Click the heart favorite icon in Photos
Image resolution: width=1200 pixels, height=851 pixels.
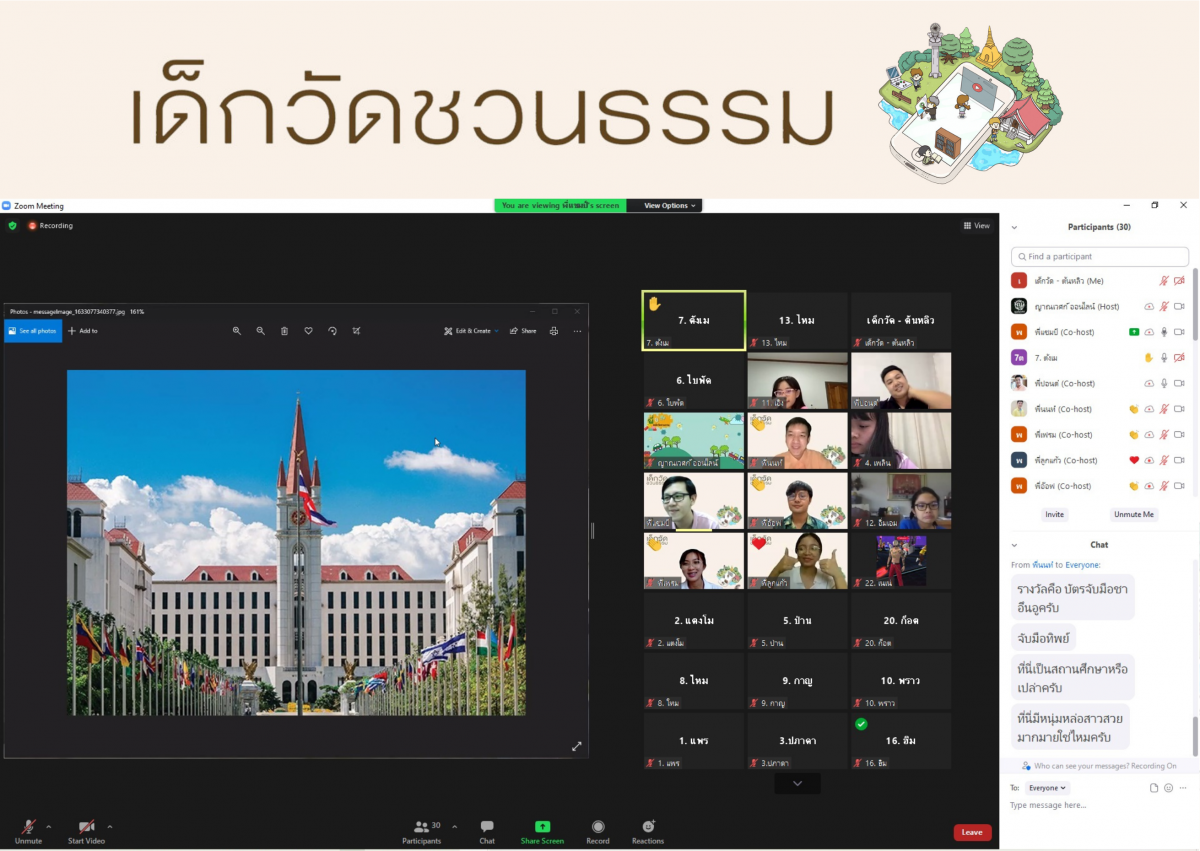(x=308, y=331)
